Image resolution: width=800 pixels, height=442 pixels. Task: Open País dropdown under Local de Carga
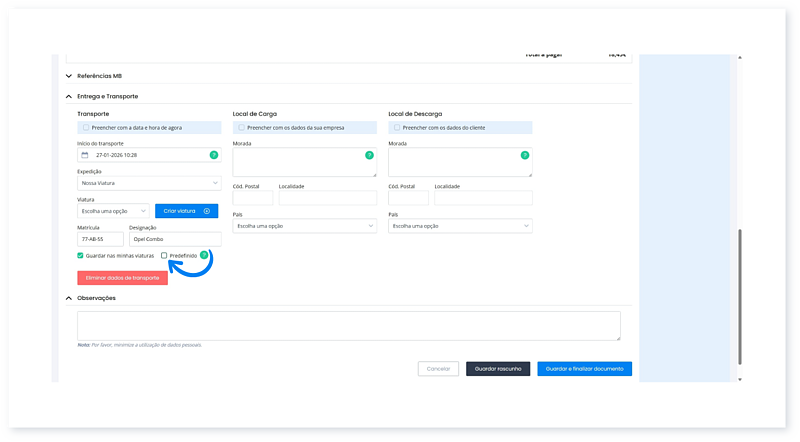(304, 227)
